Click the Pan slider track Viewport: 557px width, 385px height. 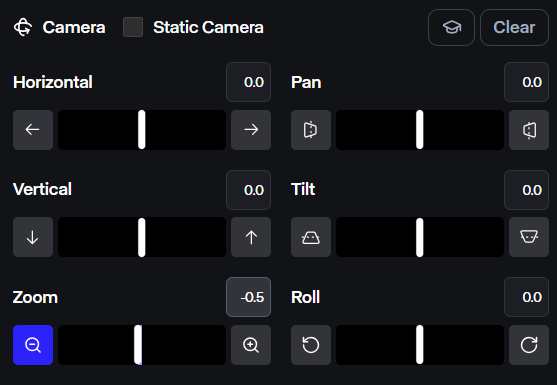(420, 130)
